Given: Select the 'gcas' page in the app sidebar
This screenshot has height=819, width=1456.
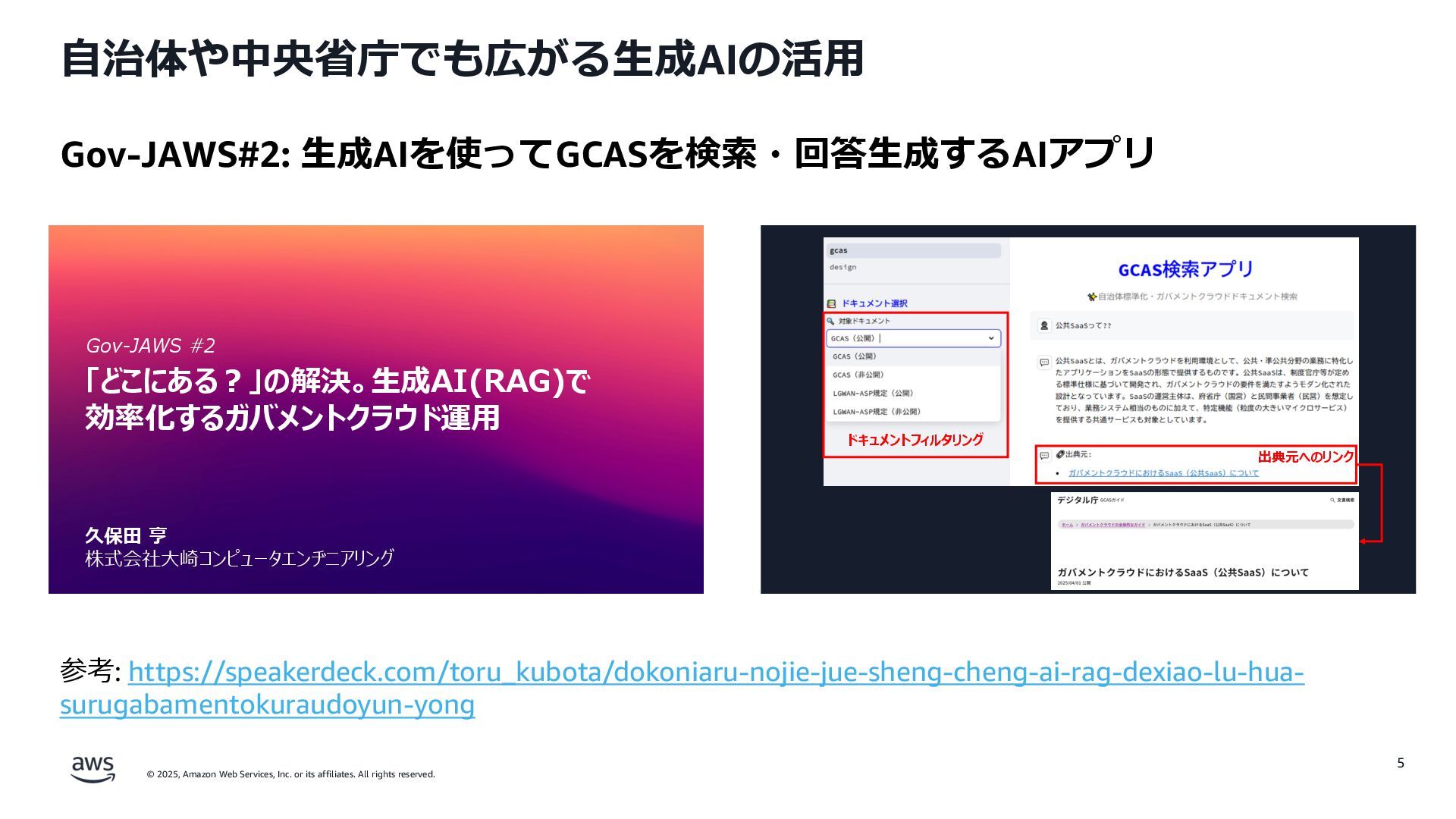Looking at the screenshot, I should [913, 250].
